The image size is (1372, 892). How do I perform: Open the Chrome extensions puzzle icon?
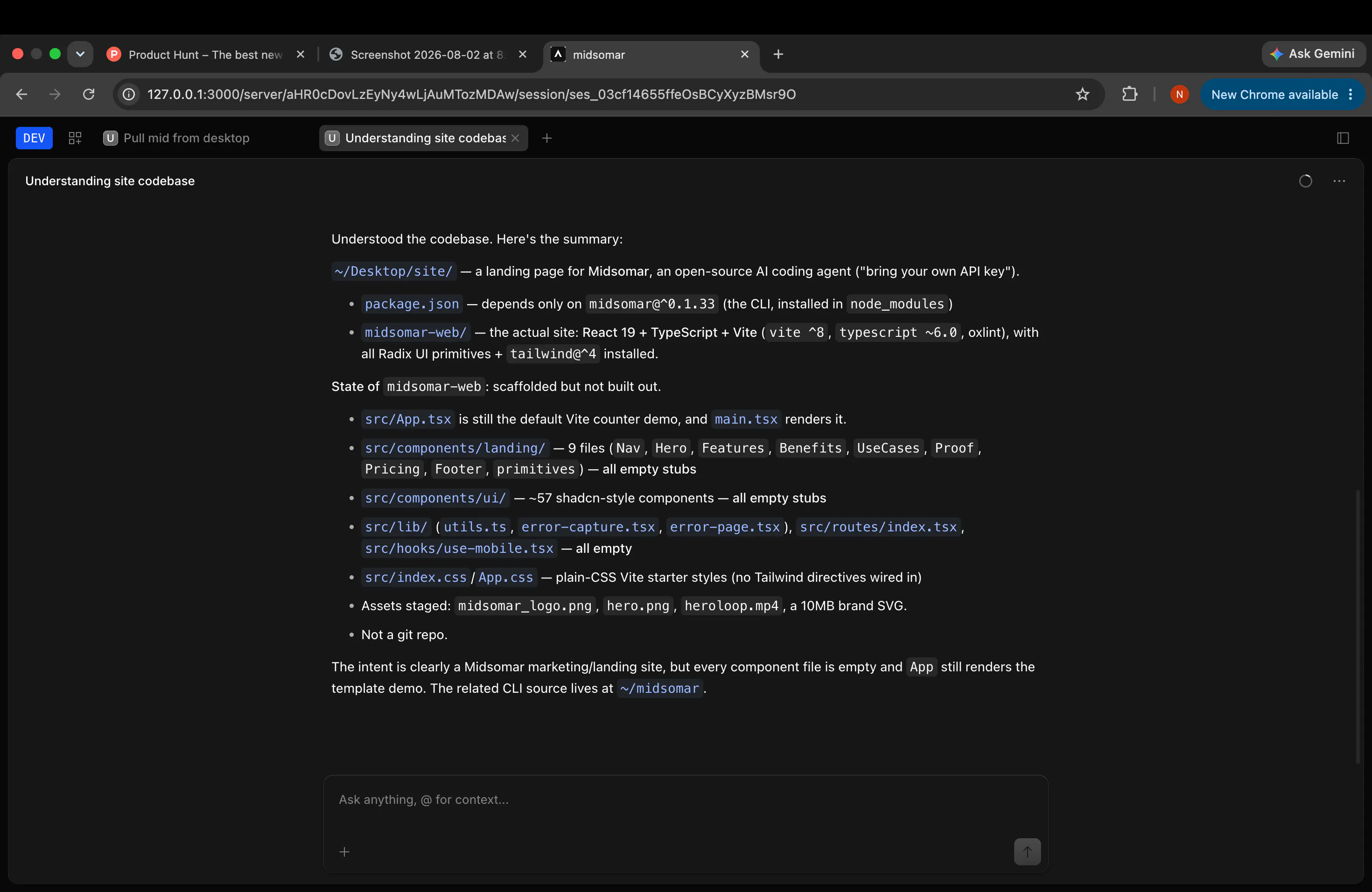click(1130, 95)
